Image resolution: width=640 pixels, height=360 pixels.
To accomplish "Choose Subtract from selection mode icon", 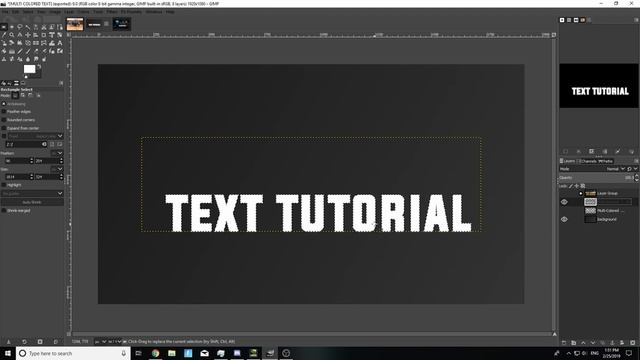I will coord(30,95).
